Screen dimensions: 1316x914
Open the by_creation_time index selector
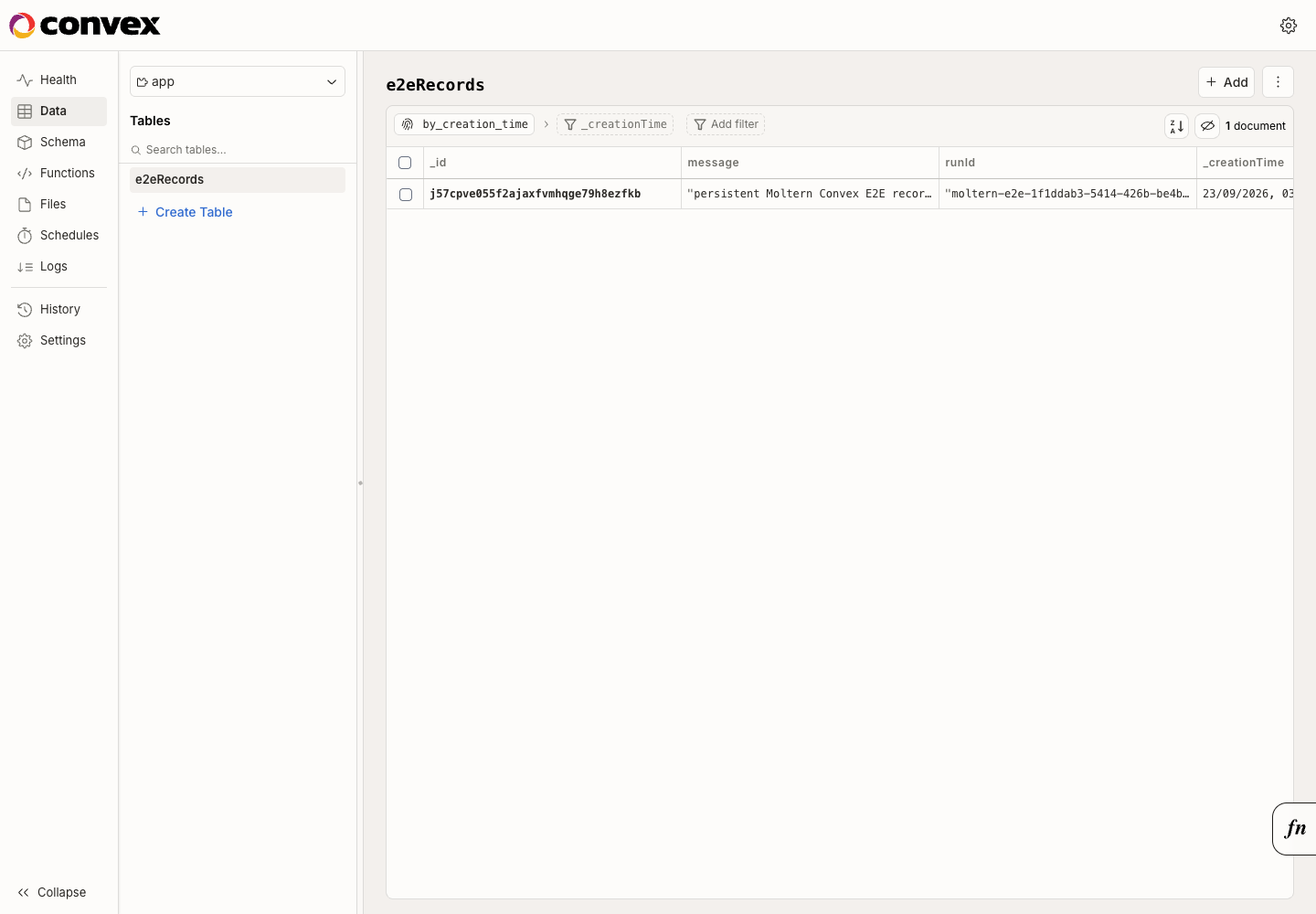(464, 124)
